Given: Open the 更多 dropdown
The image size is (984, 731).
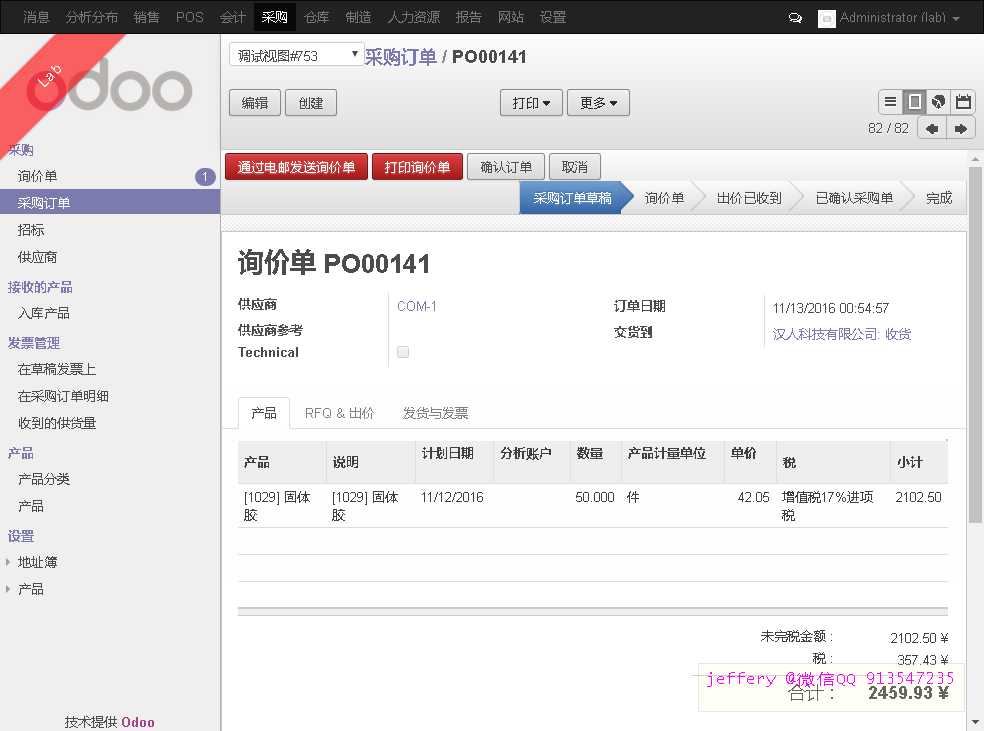Looking at the screenshot, I should [598, 103].
